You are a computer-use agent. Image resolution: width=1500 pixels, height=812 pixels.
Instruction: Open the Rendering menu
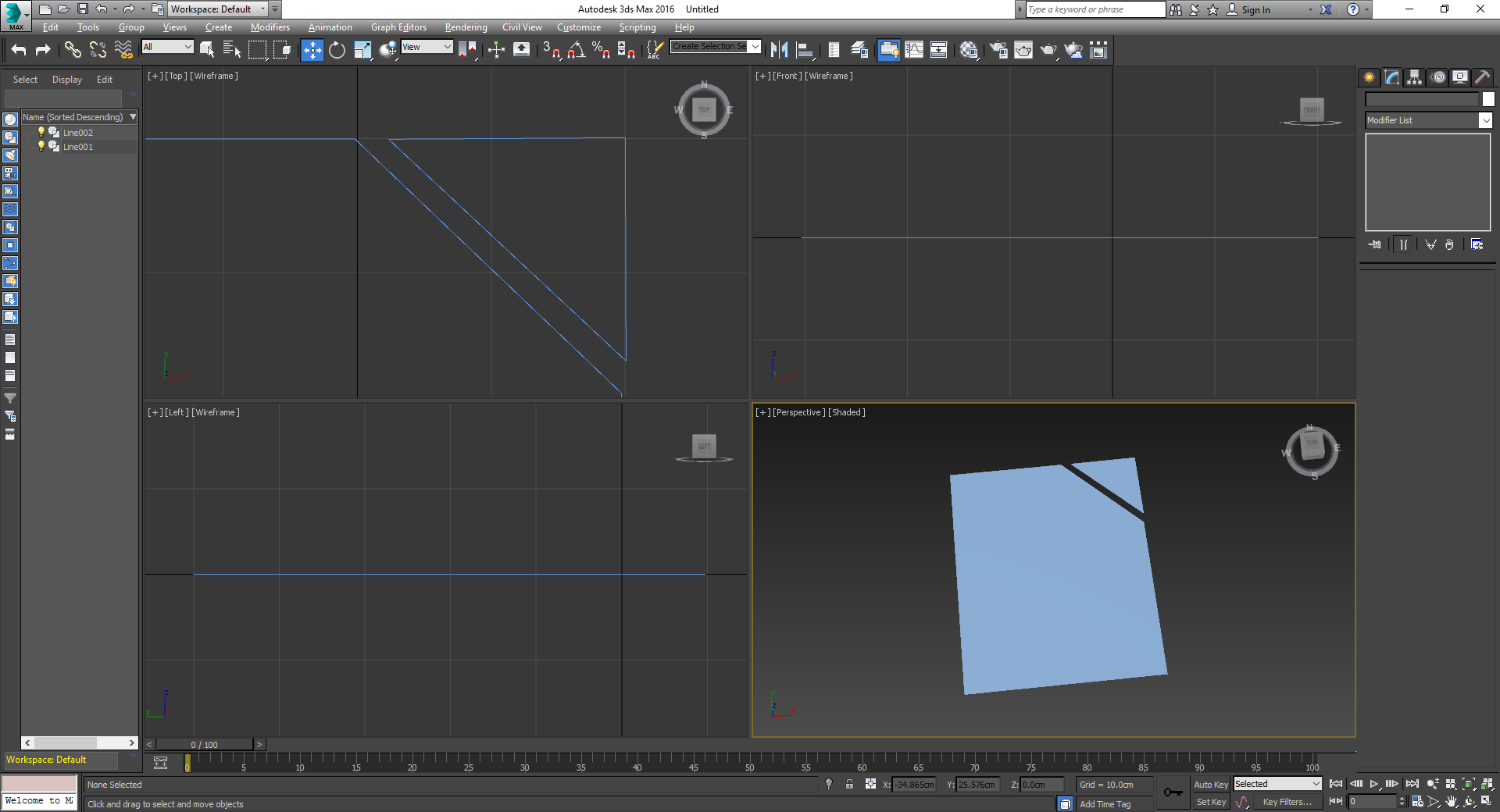coord(466,27)
